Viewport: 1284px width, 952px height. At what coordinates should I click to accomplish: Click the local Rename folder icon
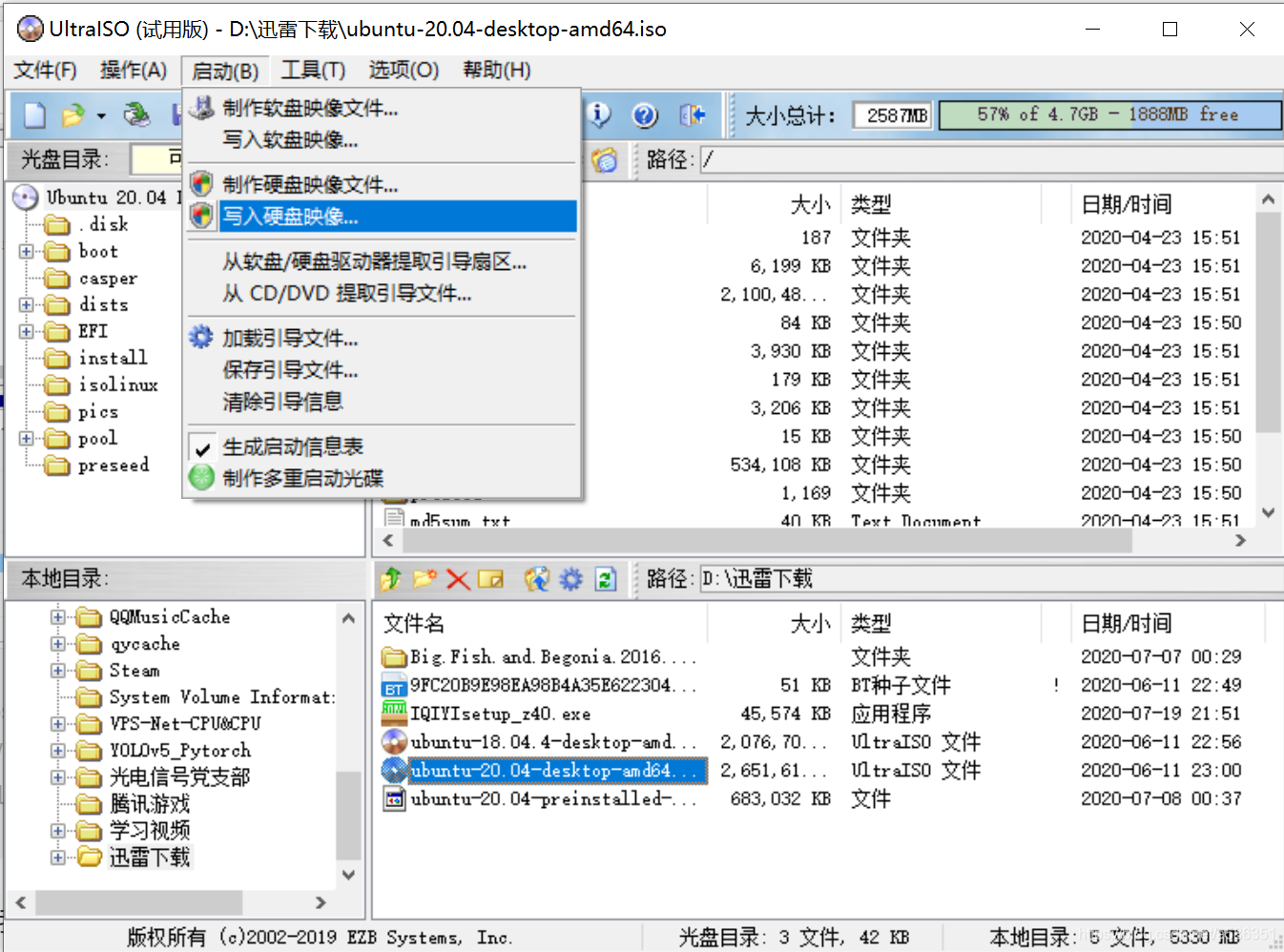[x=490, y=579]
